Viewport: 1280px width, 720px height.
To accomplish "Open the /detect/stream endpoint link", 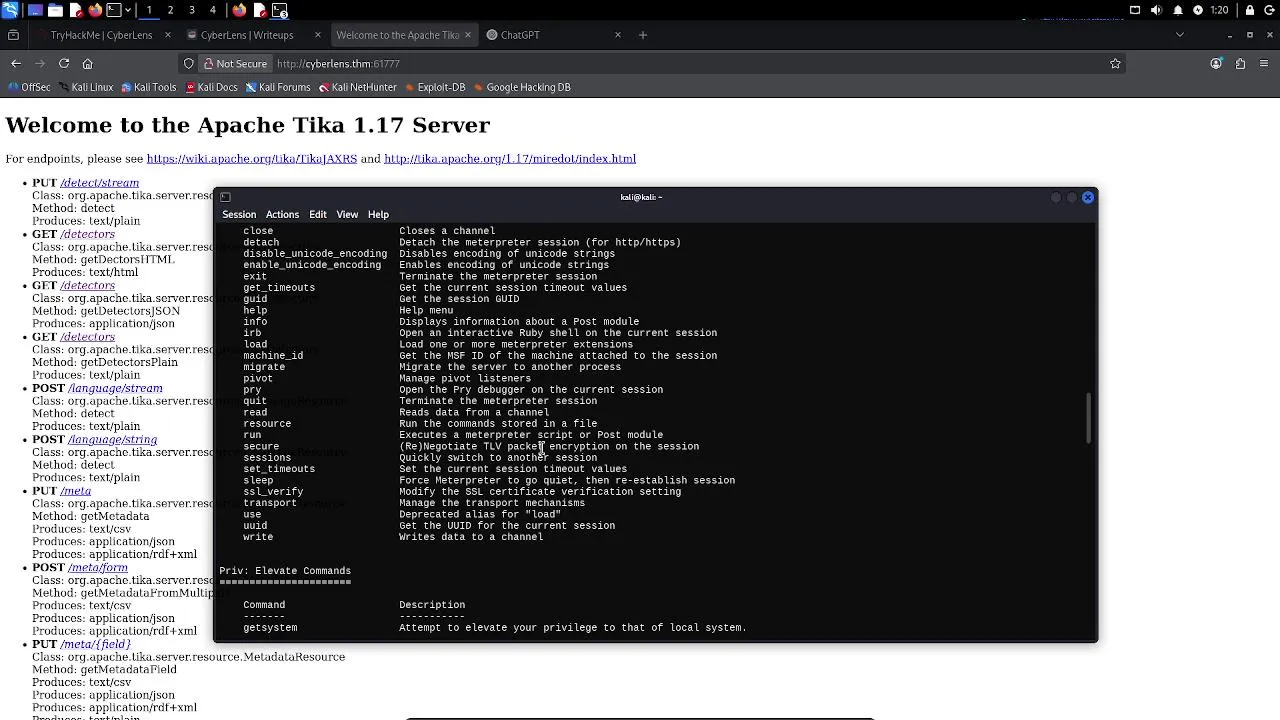I will [x=99, y=183].
